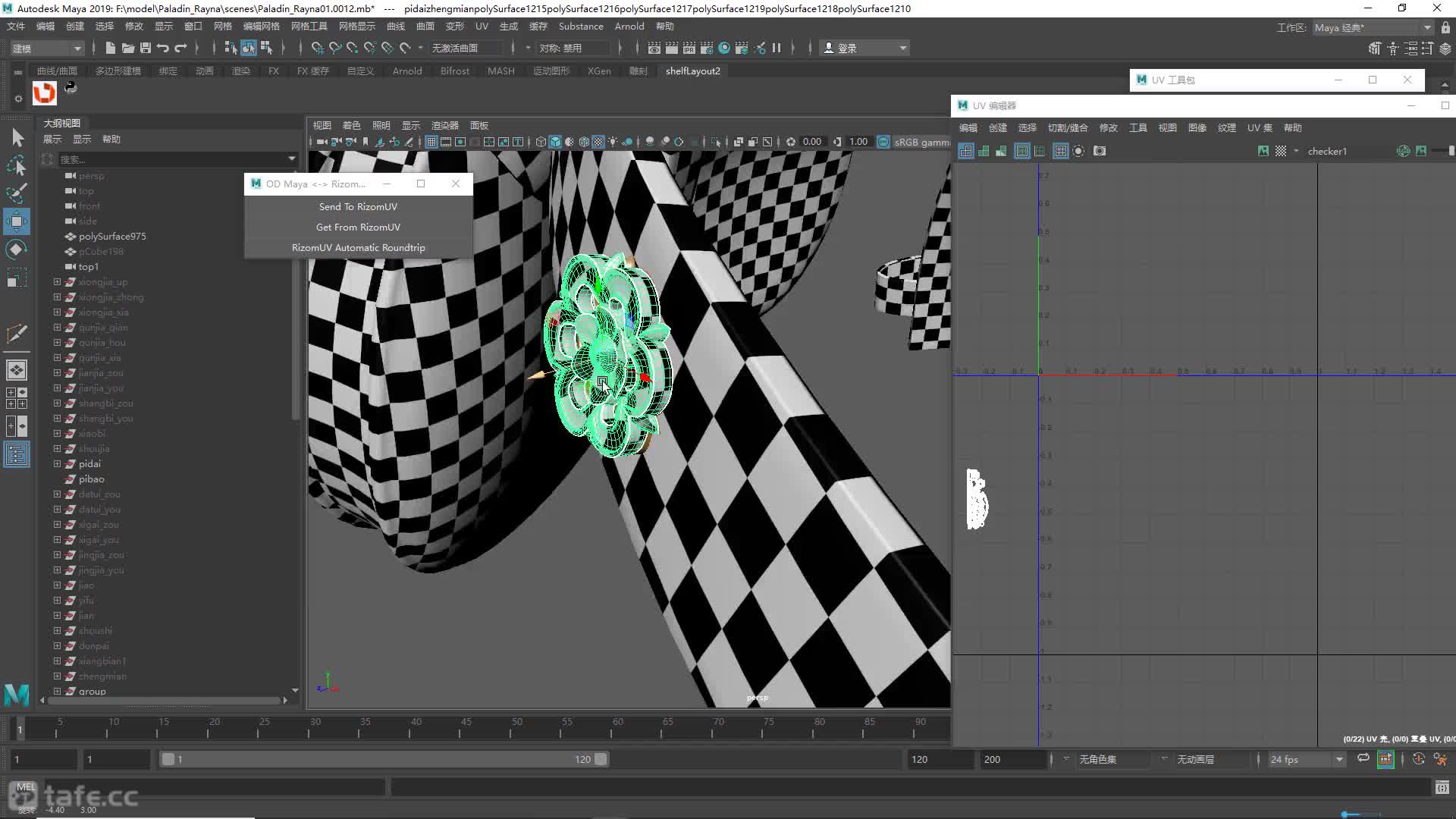Open the Render View clapperboard icon
The width and height of the screenshot is (1456, 819).
(x=654, y=48)
